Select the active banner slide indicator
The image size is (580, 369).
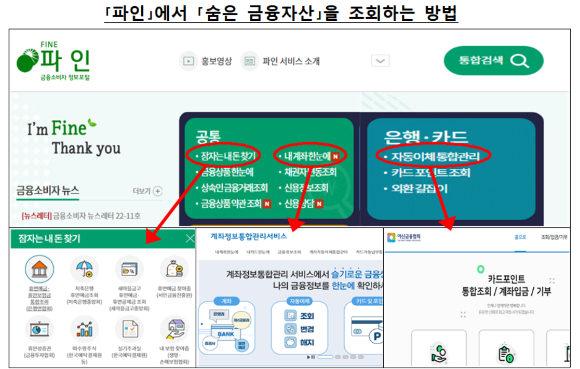pos(325,357)
